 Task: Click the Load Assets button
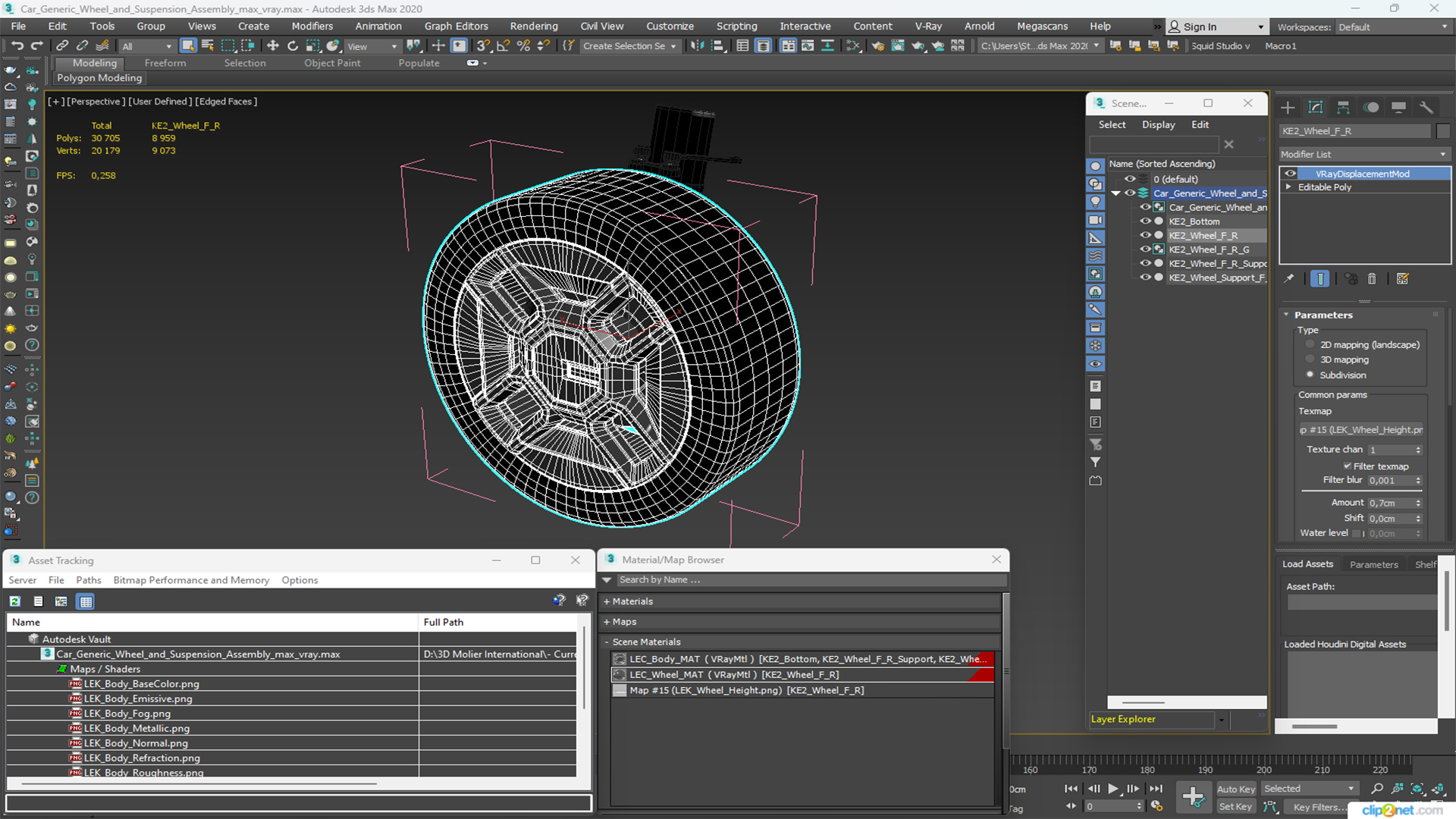[x=1310, y=564]
